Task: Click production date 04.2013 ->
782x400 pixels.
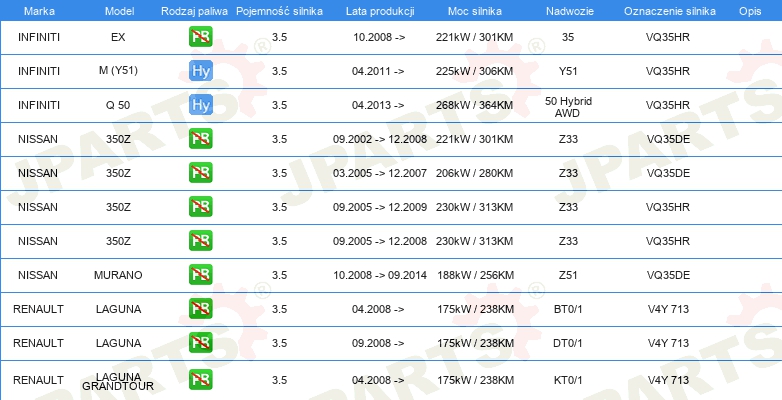Action: [x=378, y=105]
